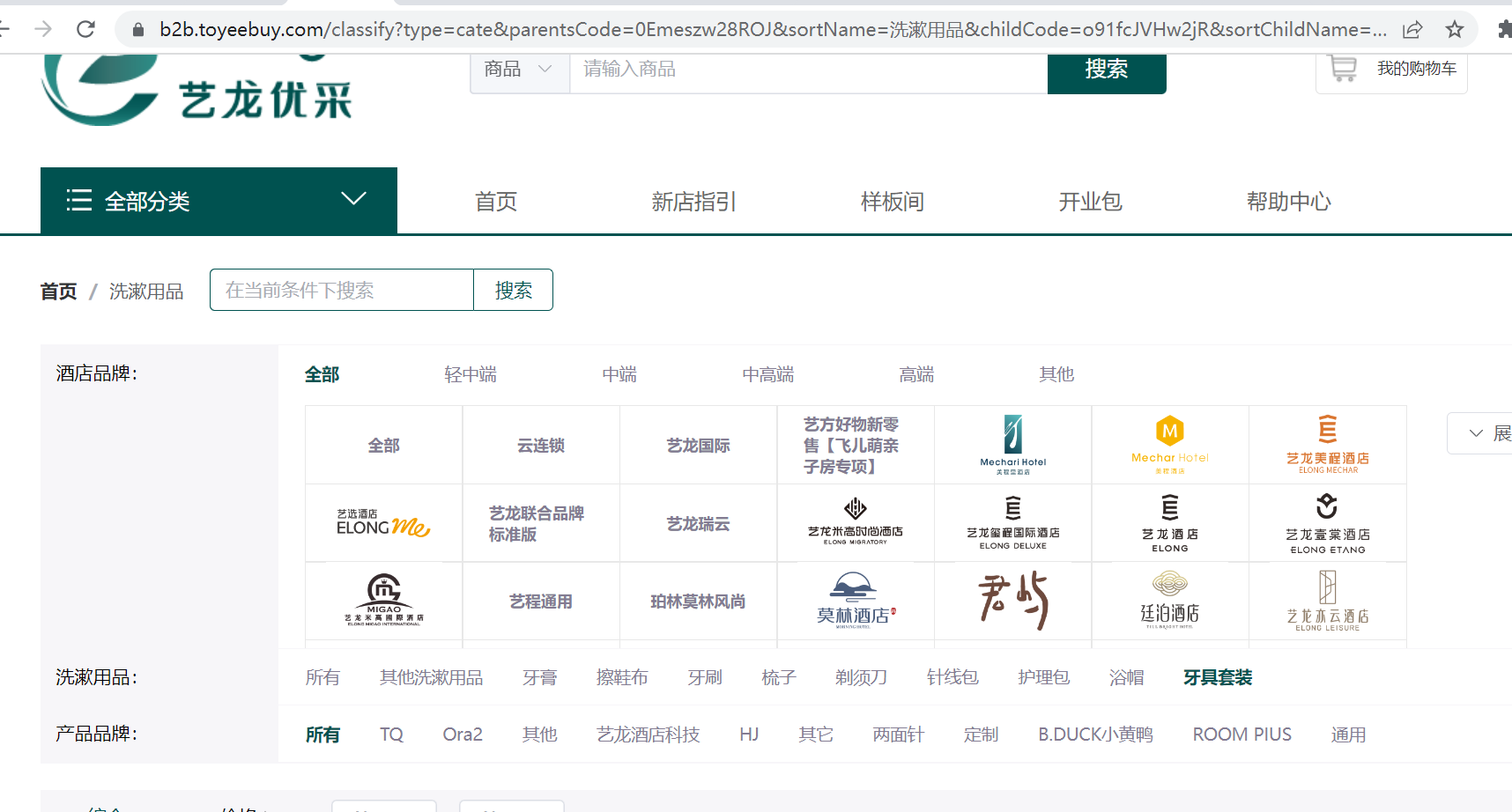Screen dimensions: 1512x812
Task: Open the shopping cart icon
Action: click(x=1343, y=69)
